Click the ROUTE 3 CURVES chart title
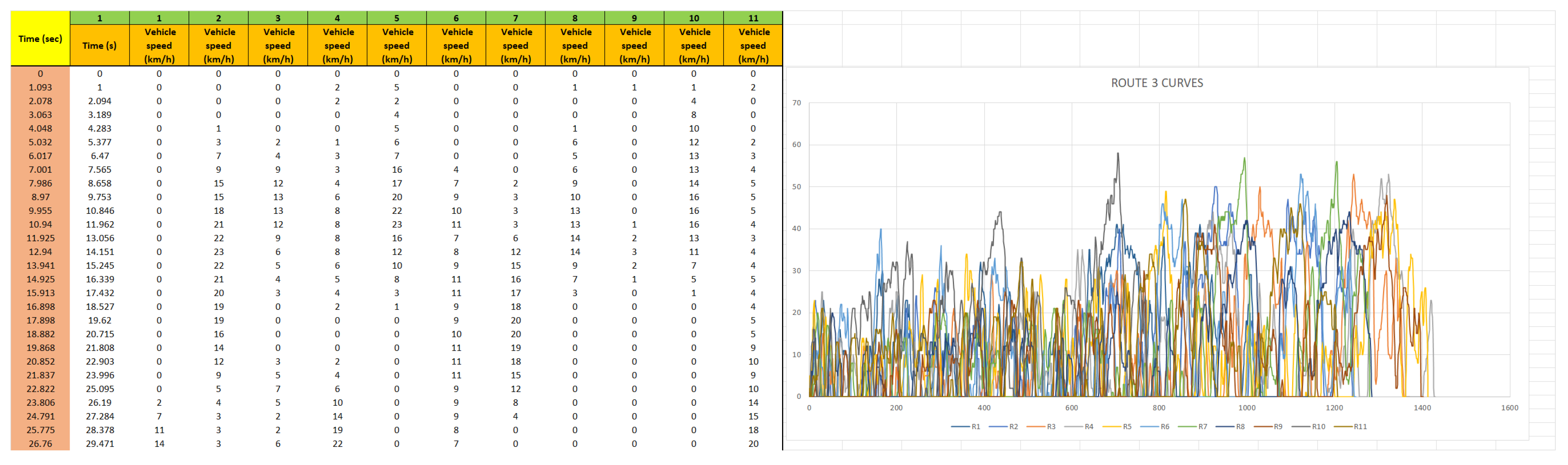Image resolution: width=1568 pixels, height=465 pixels. click(1156, 83)
